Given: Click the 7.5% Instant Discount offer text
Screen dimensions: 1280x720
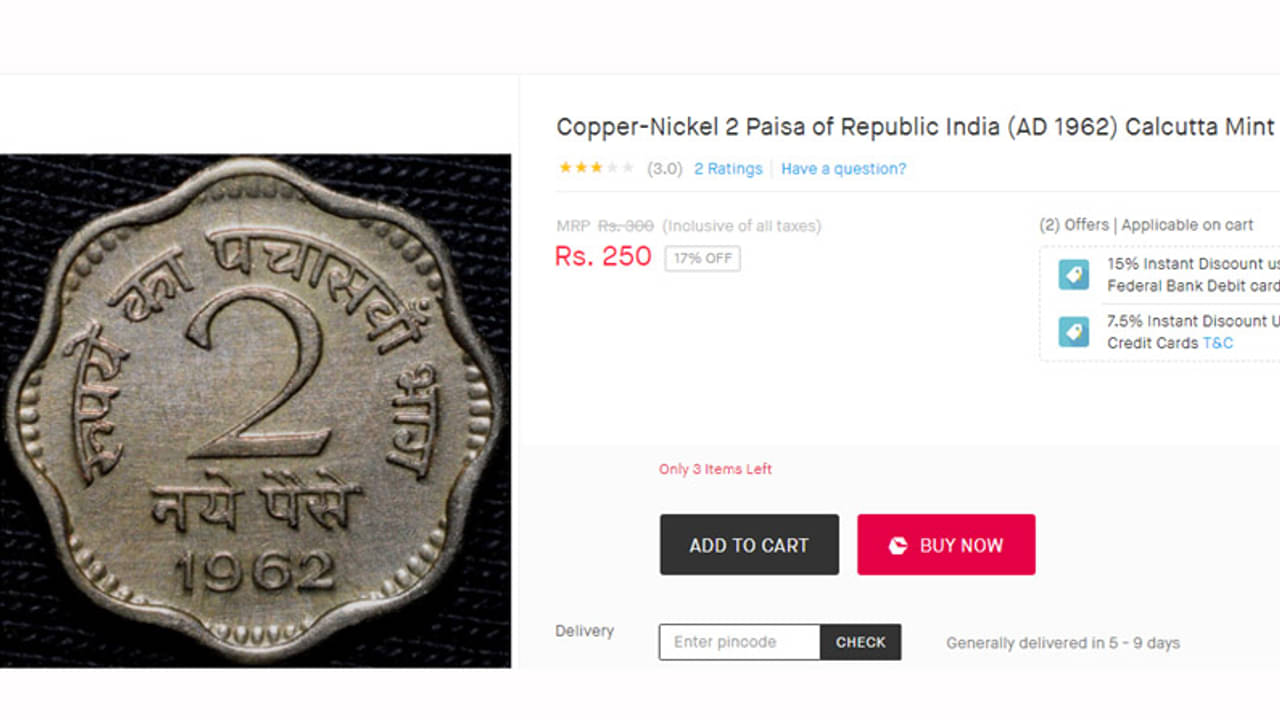Looking at the screenshot, I should [1192, 321].
